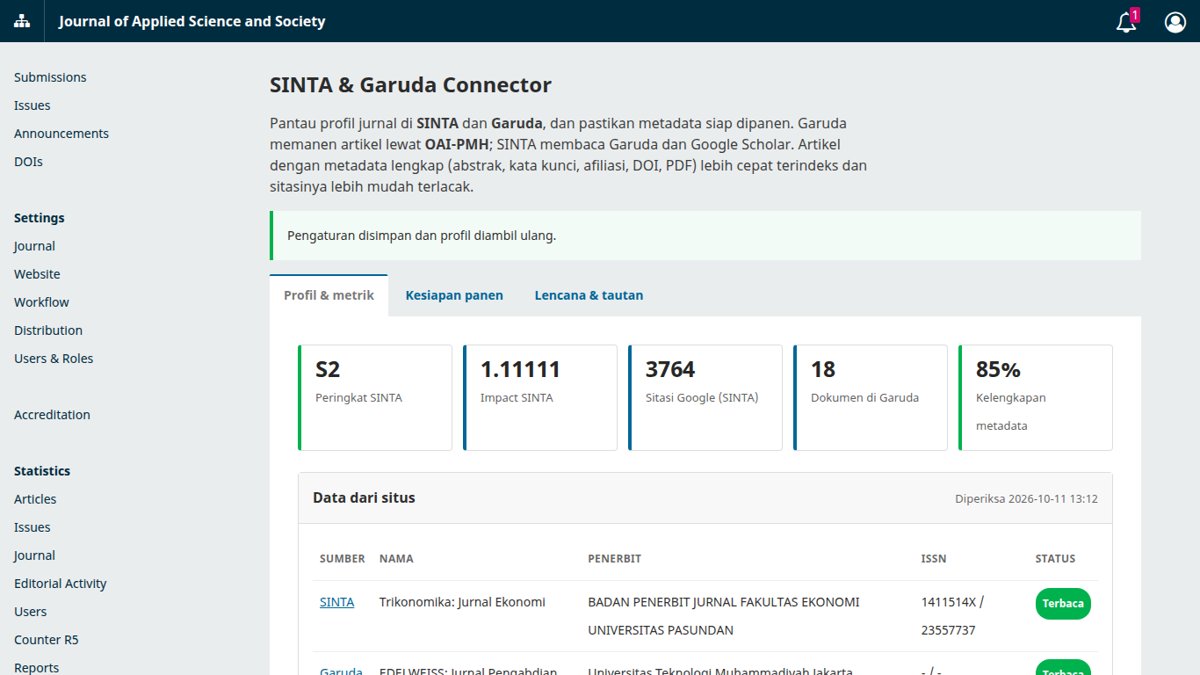Open Issues under Statistics

(32, 527)
